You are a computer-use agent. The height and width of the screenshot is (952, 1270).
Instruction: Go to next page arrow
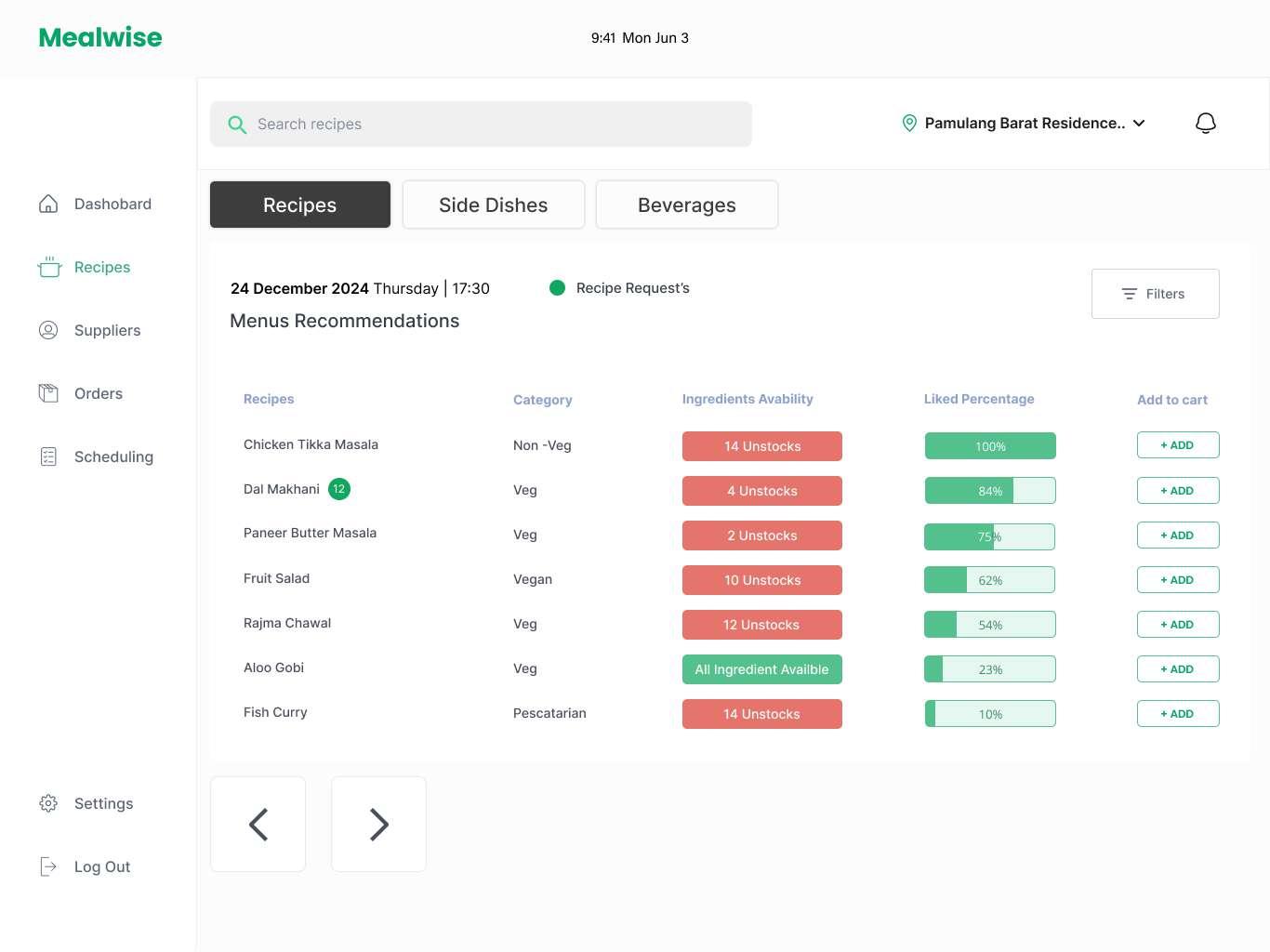click(x=378, y=825)
